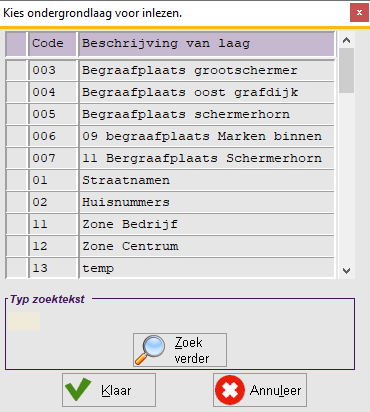The image size is (370, 412).
Task: Select the Begraafplaats oost grafdijk row
Action: (170, 92)
